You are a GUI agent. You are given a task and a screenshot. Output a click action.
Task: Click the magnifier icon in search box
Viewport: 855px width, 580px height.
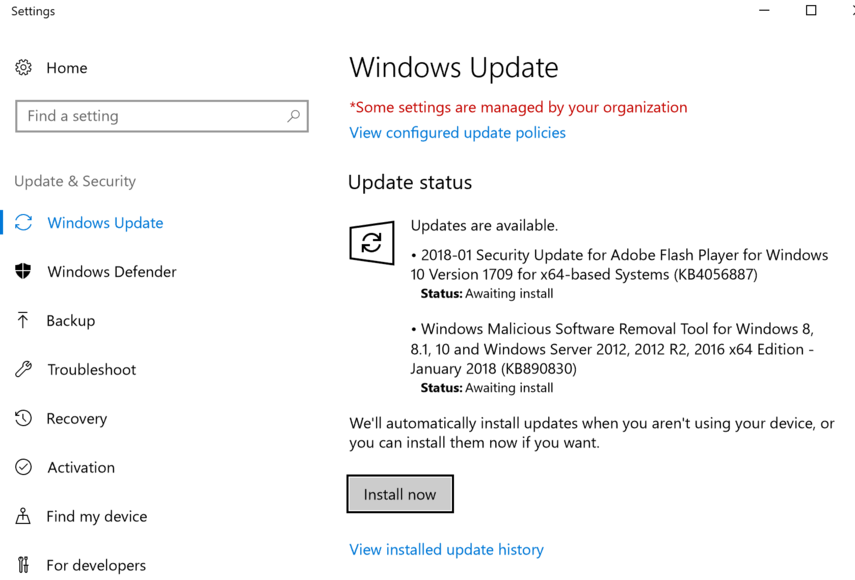(x=293, y=116)
